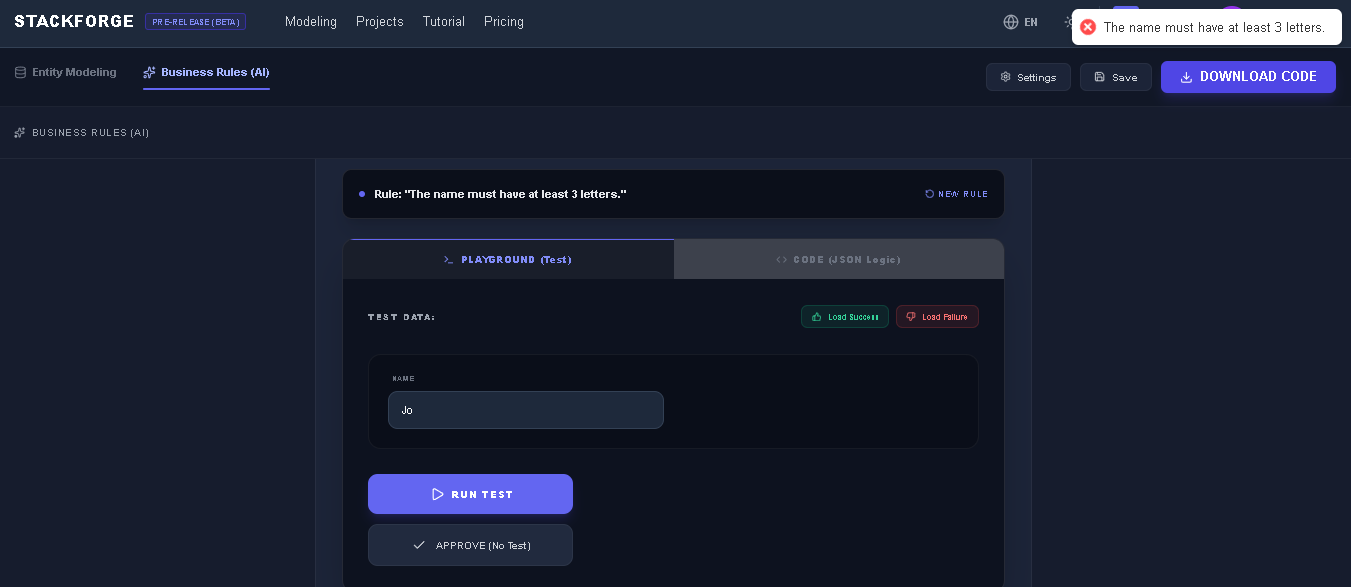Click the Test Data label
The width and height of the screenshot is (1351, 587).
pos(402,317)
